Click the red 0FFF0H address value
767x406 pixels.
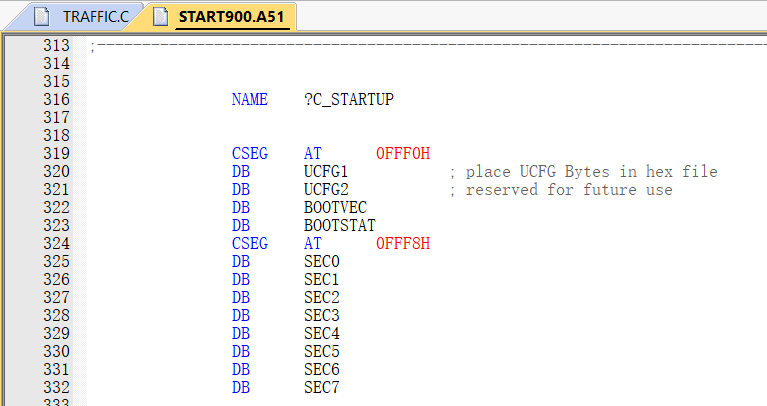coord(403,154)
